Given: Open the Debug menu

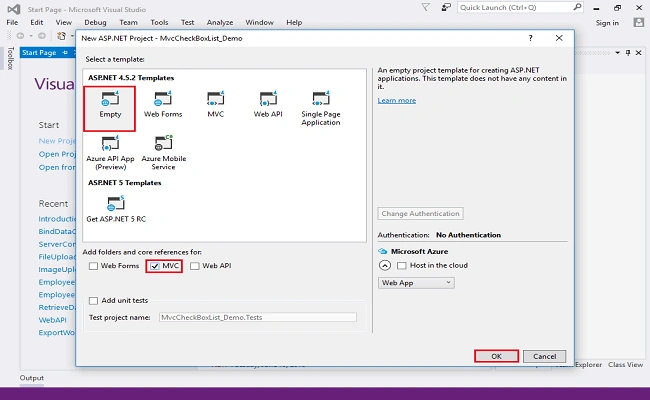Looking at the screenshot, I should [95, 22].
